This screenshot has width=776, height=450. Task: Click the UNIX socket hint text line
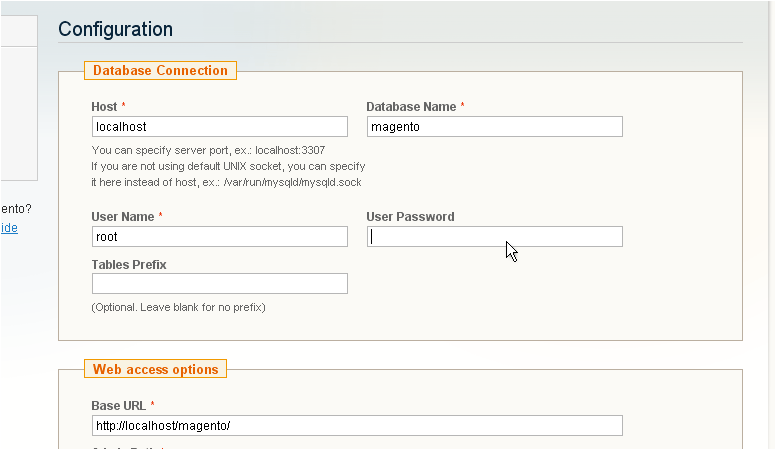(x=228, y=166)
